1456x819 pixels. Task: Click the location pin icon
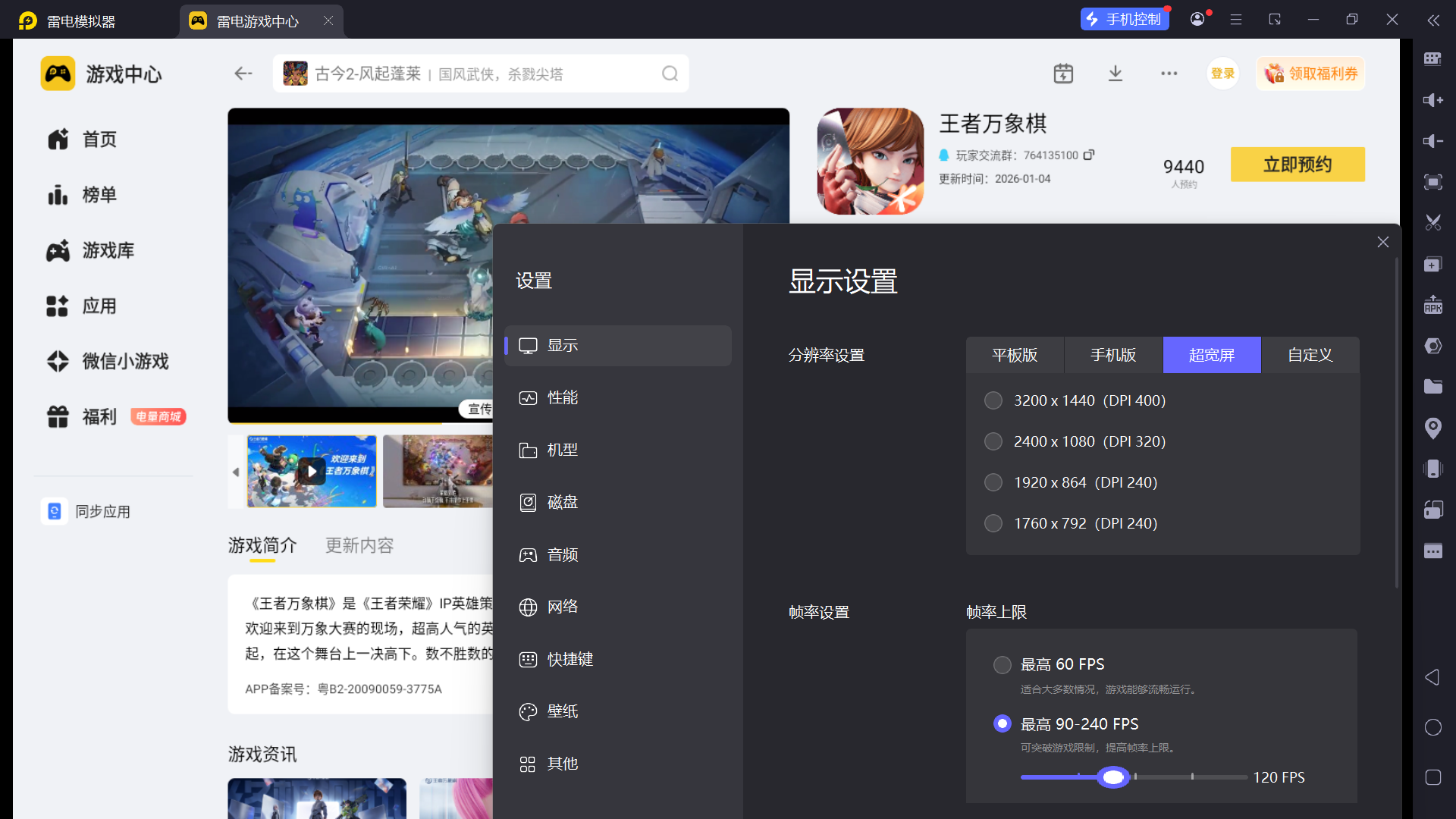pyautogui.click(x=1432, y=428)
